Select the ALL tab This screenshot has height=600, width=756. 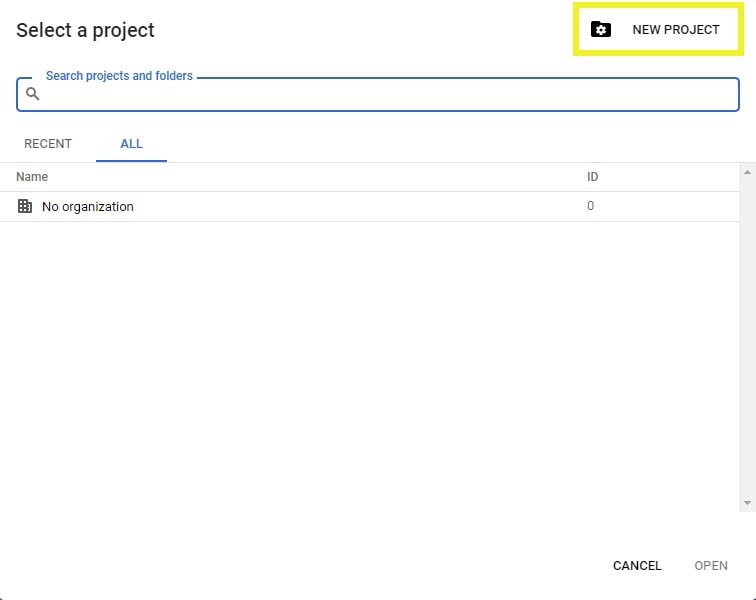point(131,144)
